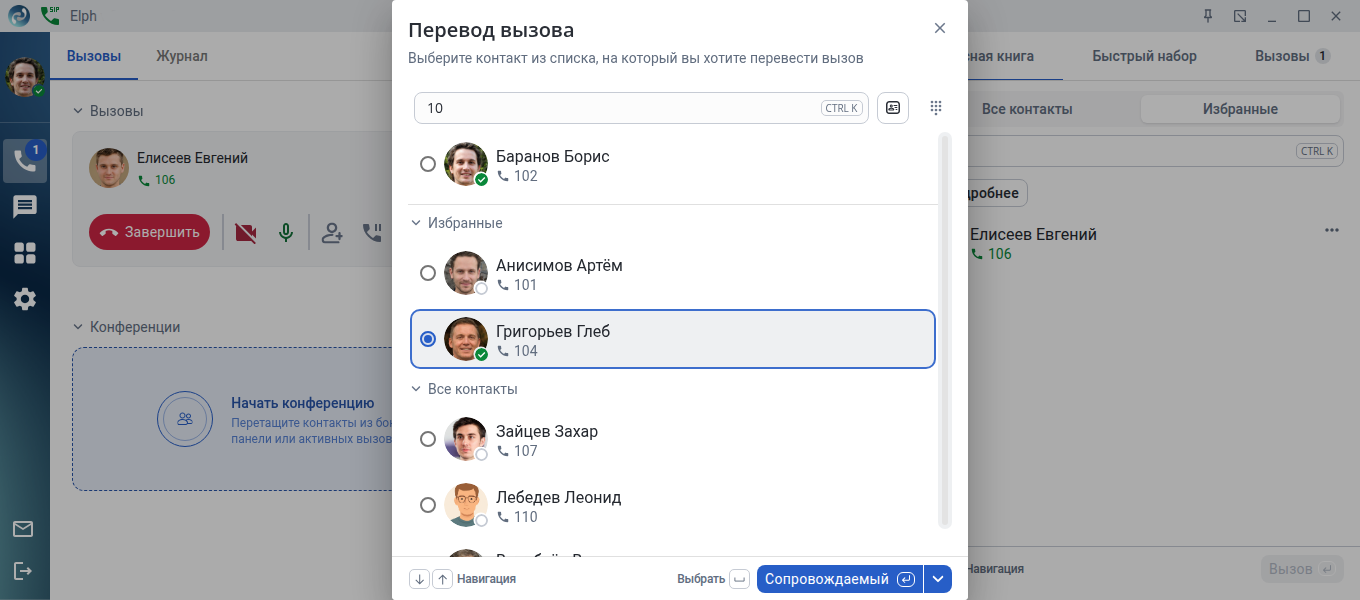The width and height of the screenshot is (1360, 600).
Task: Open transfer type dropdown next to Сопровождаемый
Action: pyautogui.click(x=938, y=579)
